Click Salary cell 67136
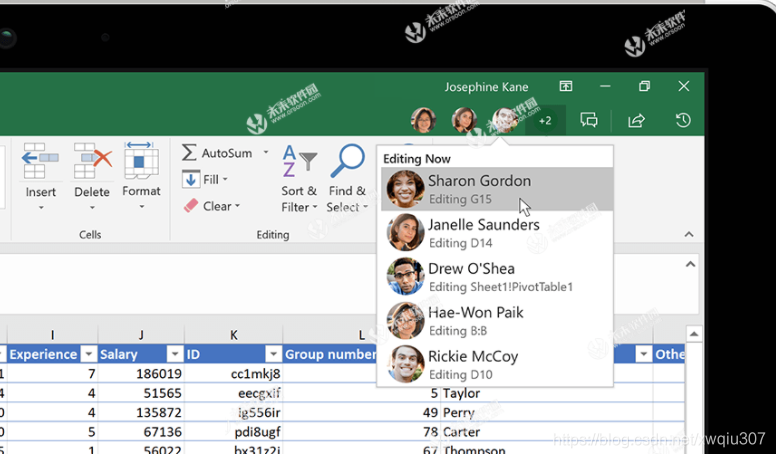 pyautogui.click(x=141, y=432)
